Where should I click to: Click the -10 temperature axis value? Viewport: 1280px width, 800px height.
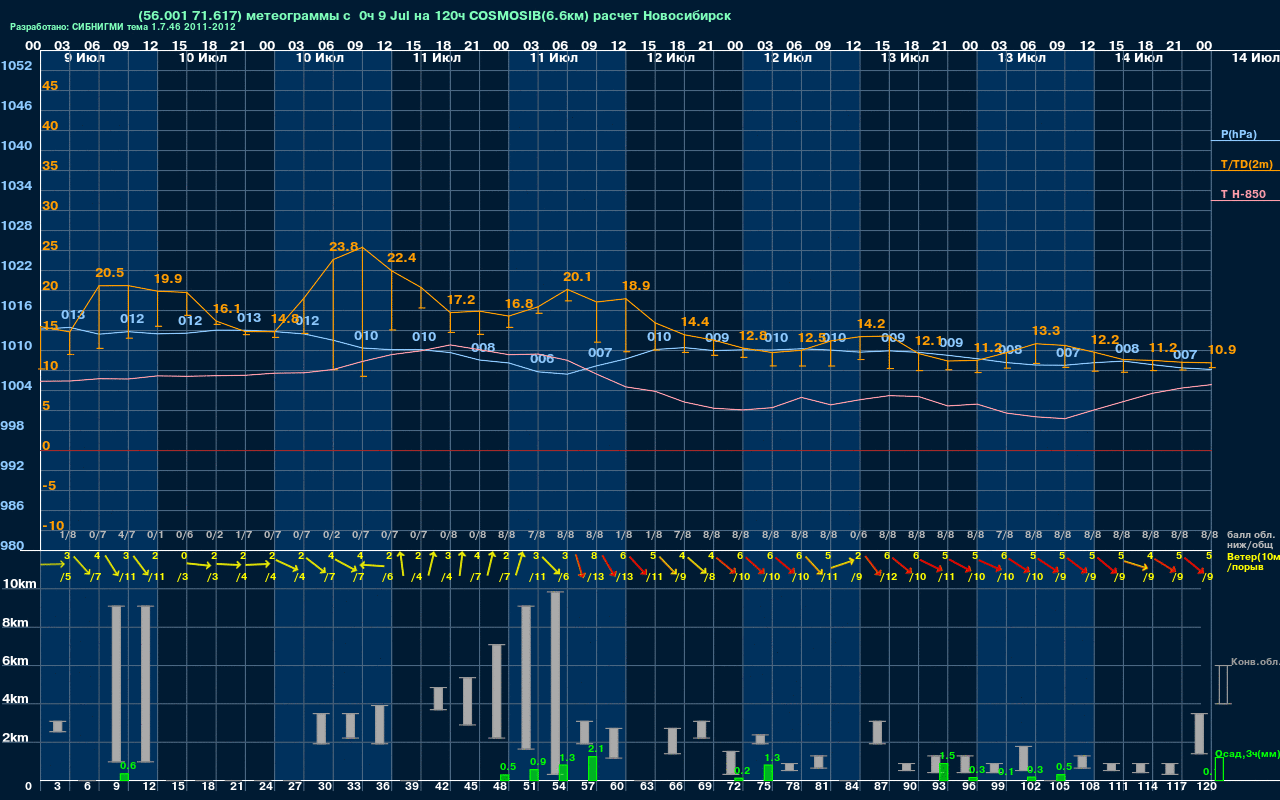(53, 525)
